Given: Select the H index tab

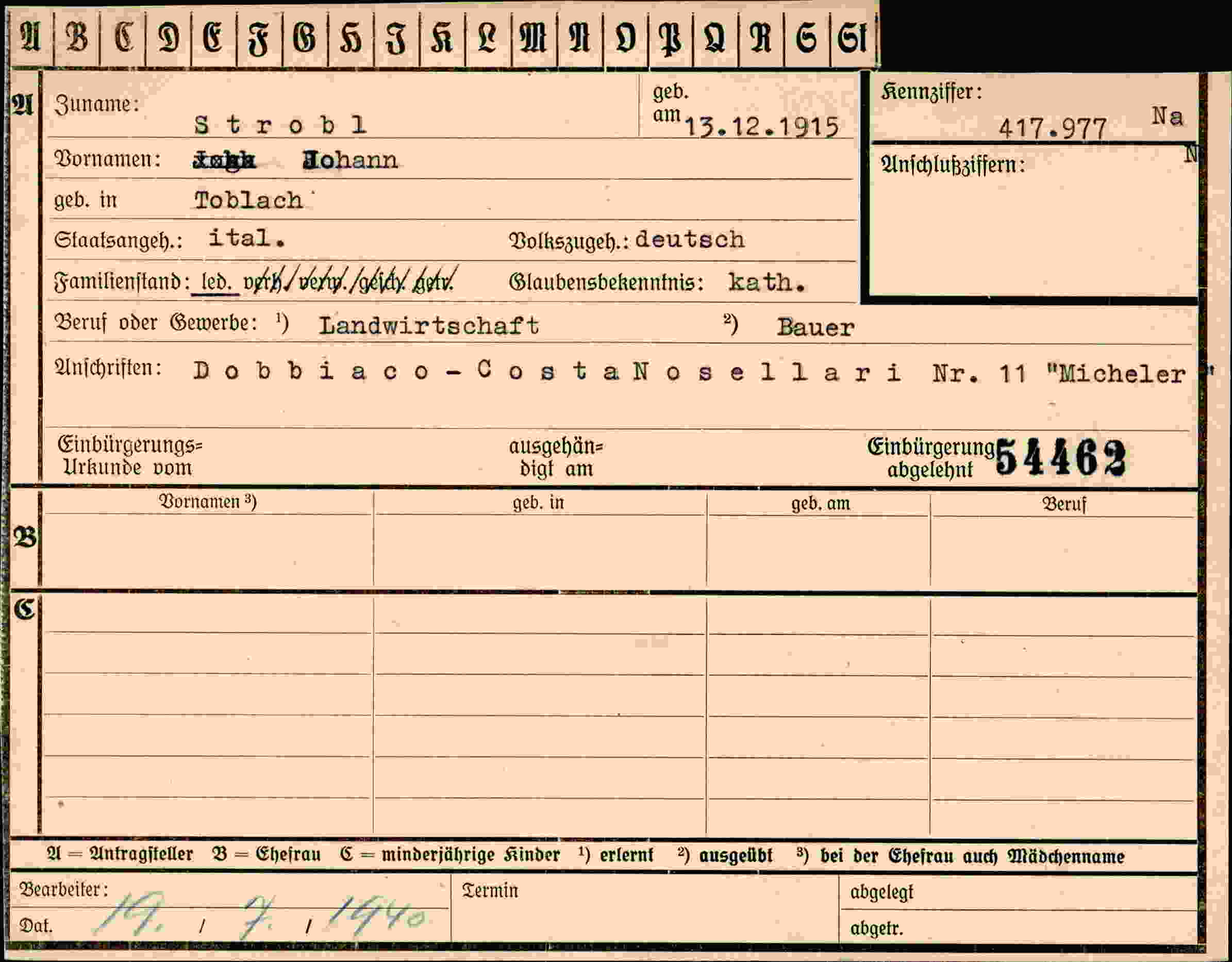Looking at the screenshot, I should coord(351,38).
